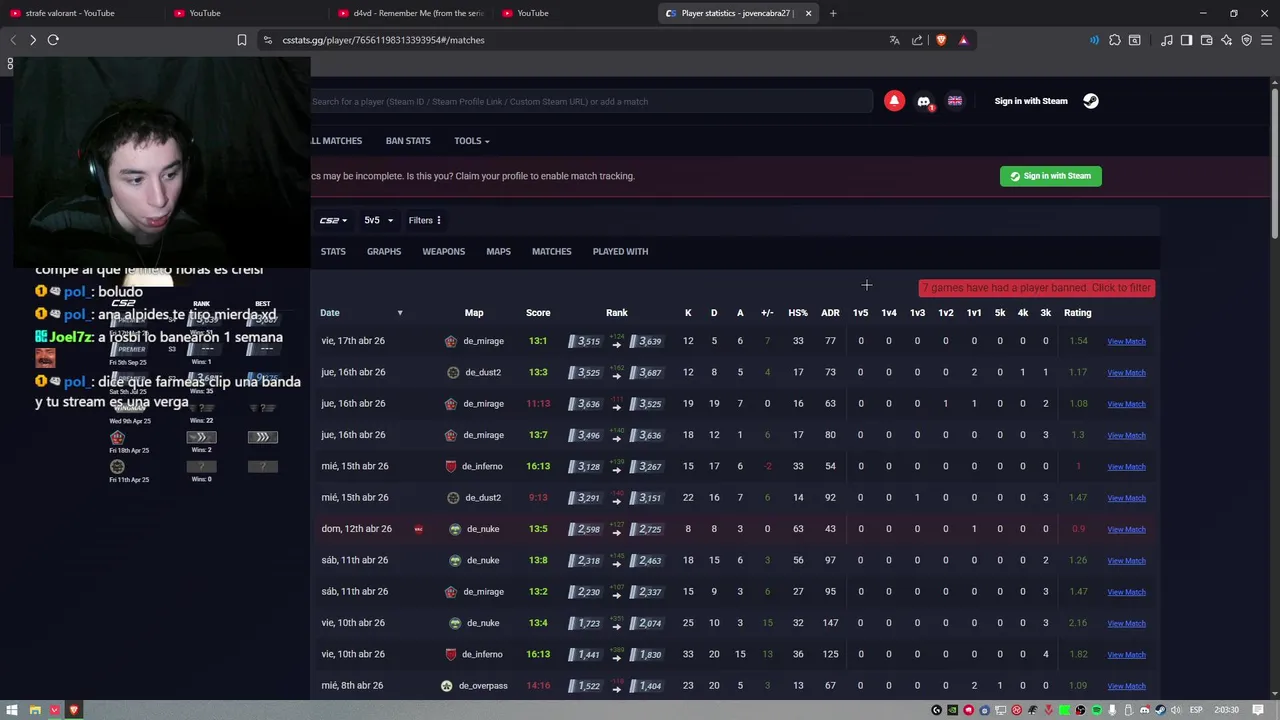Image resolution: width=1280 pixels, height=720 pixels.
Task: Switch to the MAPS tab
Action: point(498,252)
